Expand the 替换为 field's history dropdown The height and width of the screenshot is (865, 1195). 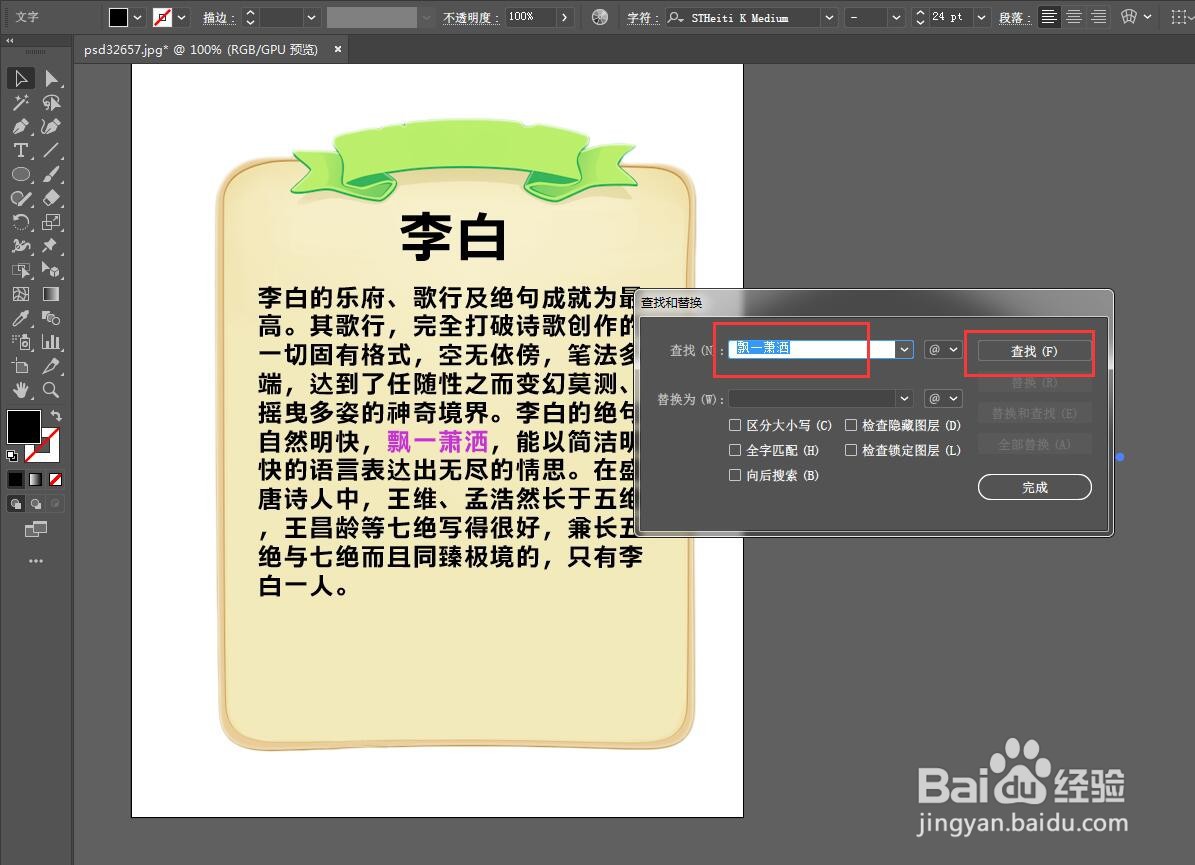pos(904,398)
